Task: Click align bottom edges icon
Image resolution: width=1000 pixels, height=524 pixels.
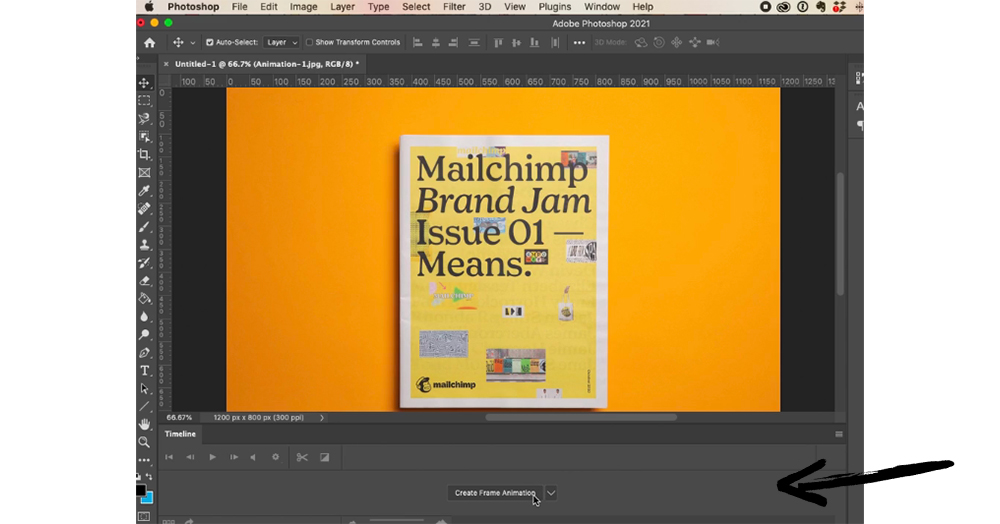Action: pyautogui.click(x=534, y=43)
